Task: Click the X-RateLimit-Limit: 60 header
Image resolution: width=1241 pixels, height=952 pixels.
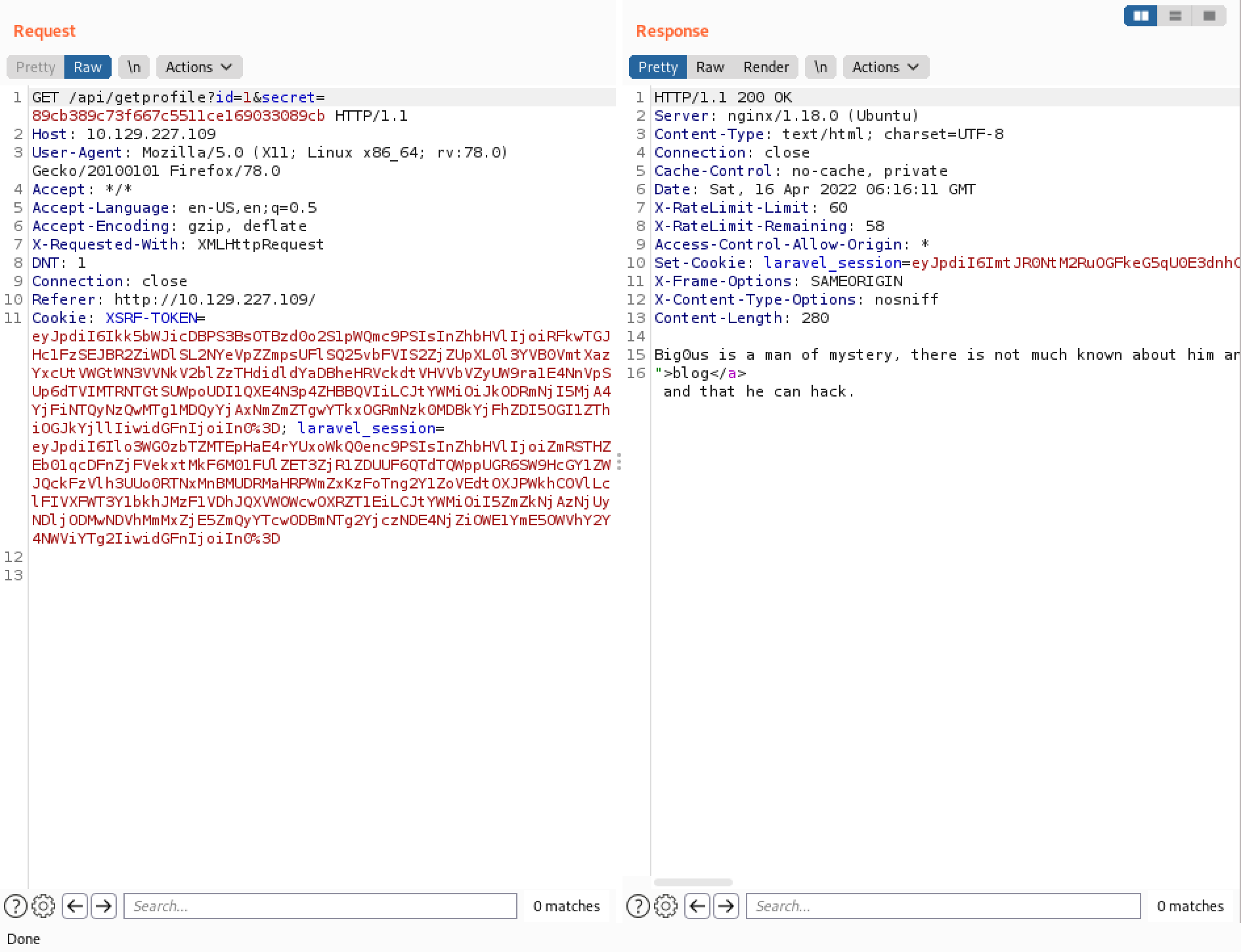Action: click(x=751, y=207)
